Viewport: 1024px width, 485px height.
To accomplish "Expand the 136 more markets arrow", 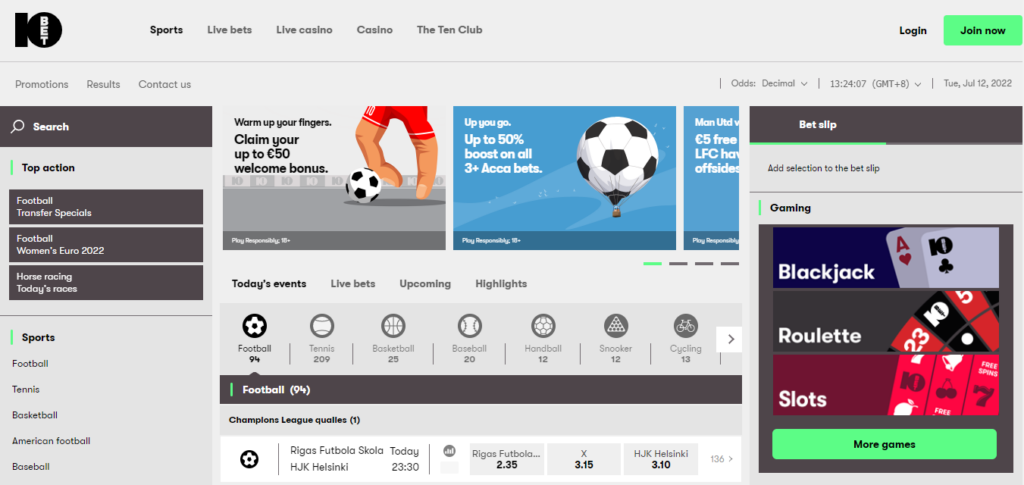I will [x=722, y=459].
